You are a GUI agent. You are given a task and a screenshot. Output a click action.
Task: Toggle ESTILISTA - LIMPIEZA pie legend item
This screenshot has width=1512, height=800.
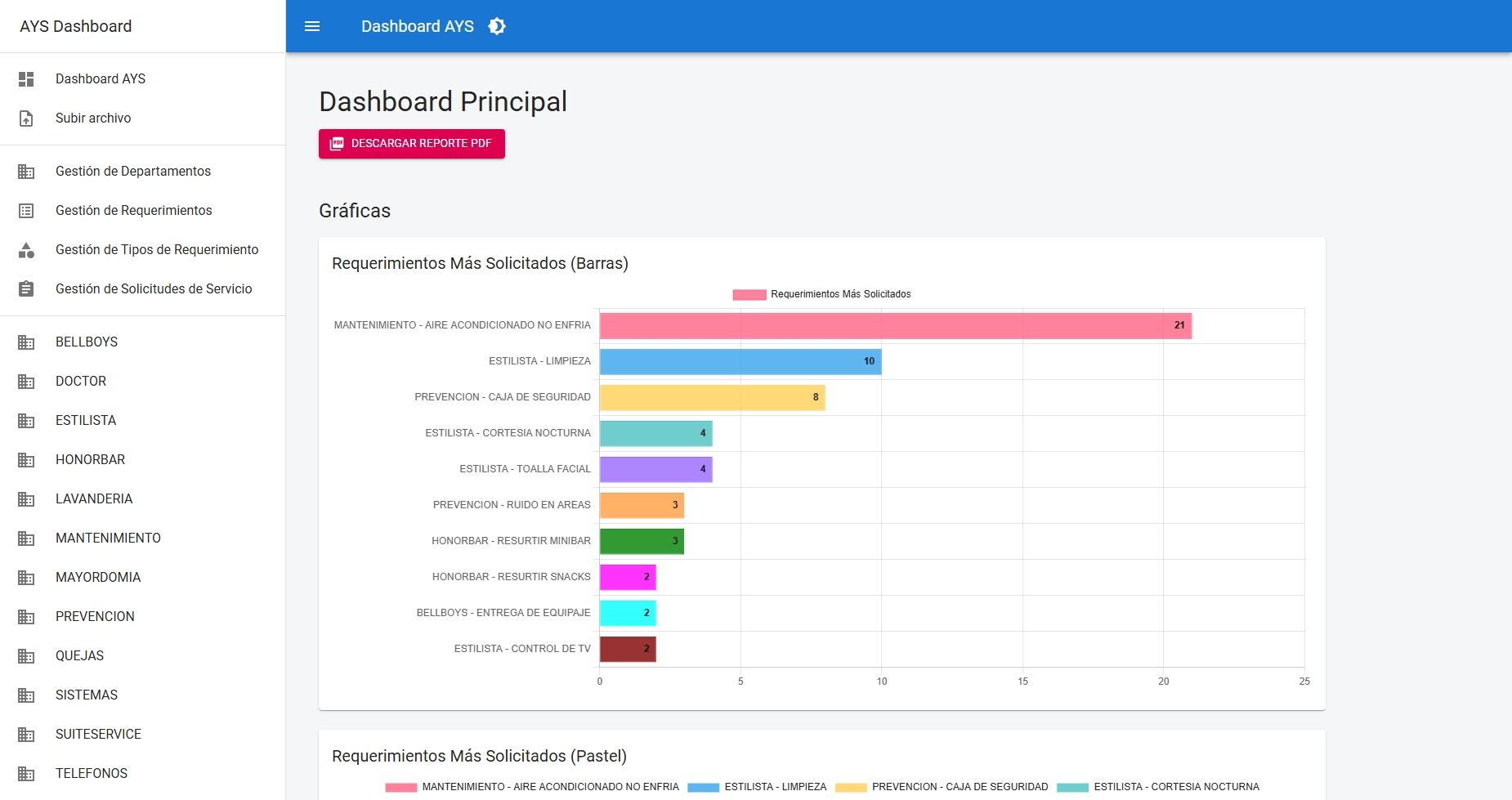click(x=758, y=787)
